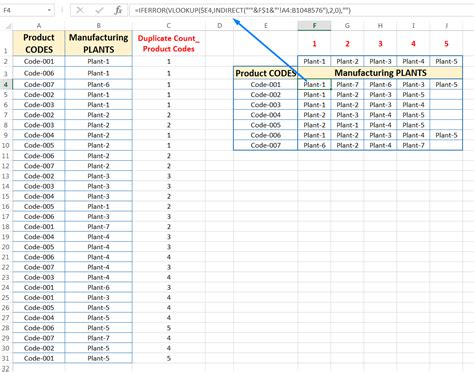This screenshot has height=372, width=474.
Task: Select the red number 4 in column I
Action: coord(413,43)
